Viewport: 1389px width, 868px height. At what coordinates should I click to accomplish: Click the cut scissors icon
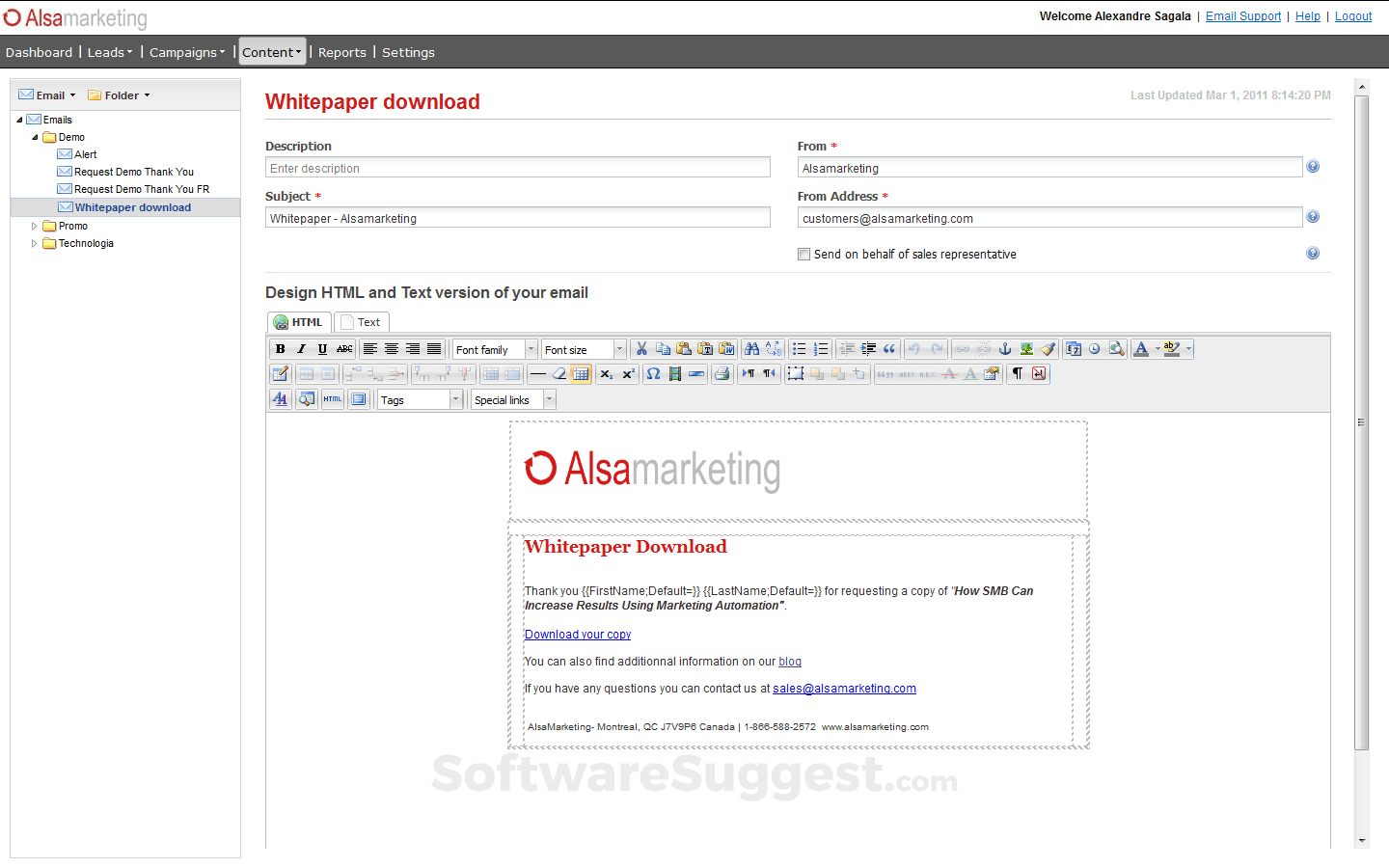[x=640, y=349]
